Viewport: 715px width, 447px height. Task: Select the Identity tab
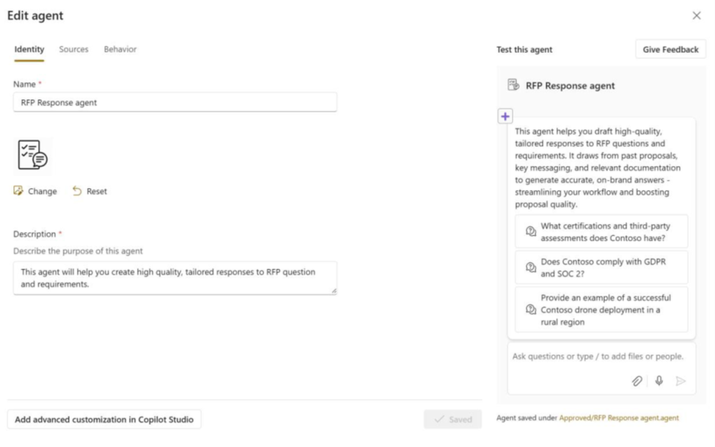(x=29, y=49)
